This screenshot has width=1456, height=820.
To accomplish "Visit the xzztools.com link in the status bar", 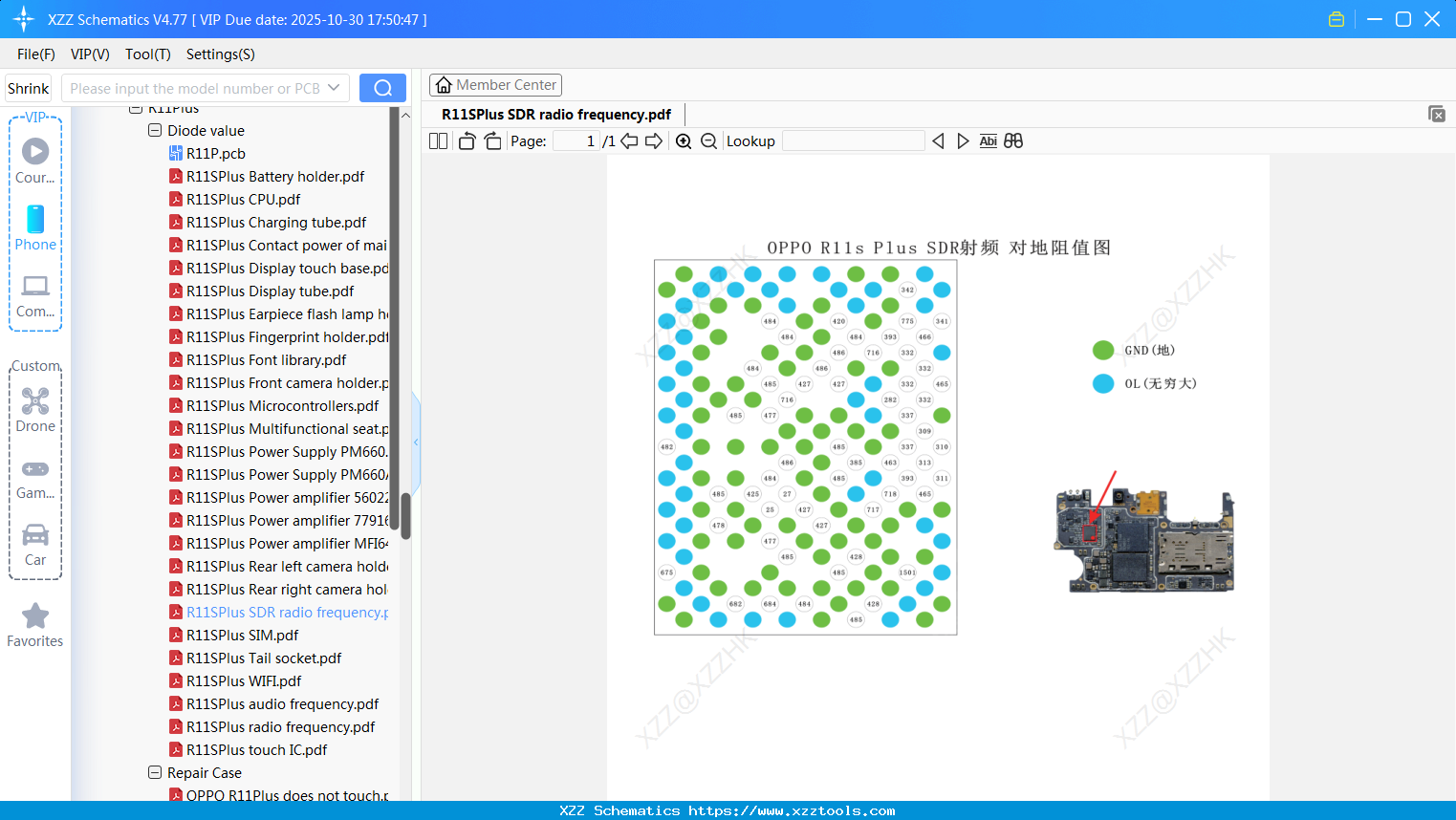I will 792,810.
